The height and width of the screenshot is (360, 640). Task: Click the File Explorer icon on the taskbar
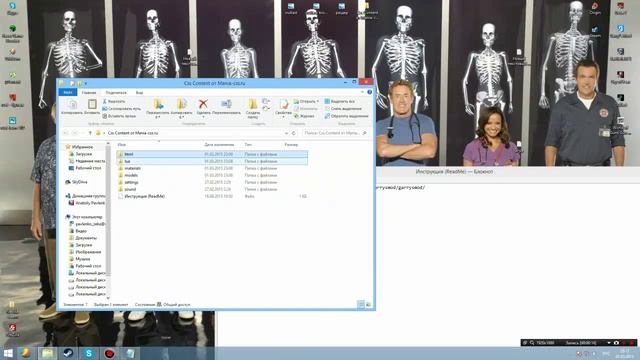48,353
